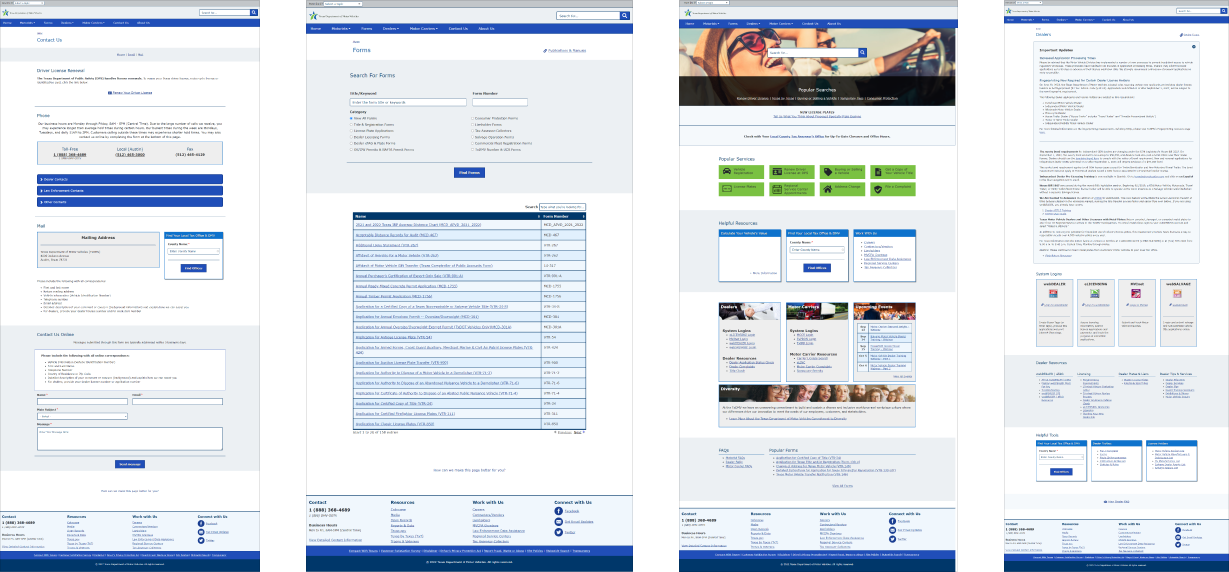1229x572 pixels.
Task: Click the Find Forms button
Action: [x=471, y=172]
